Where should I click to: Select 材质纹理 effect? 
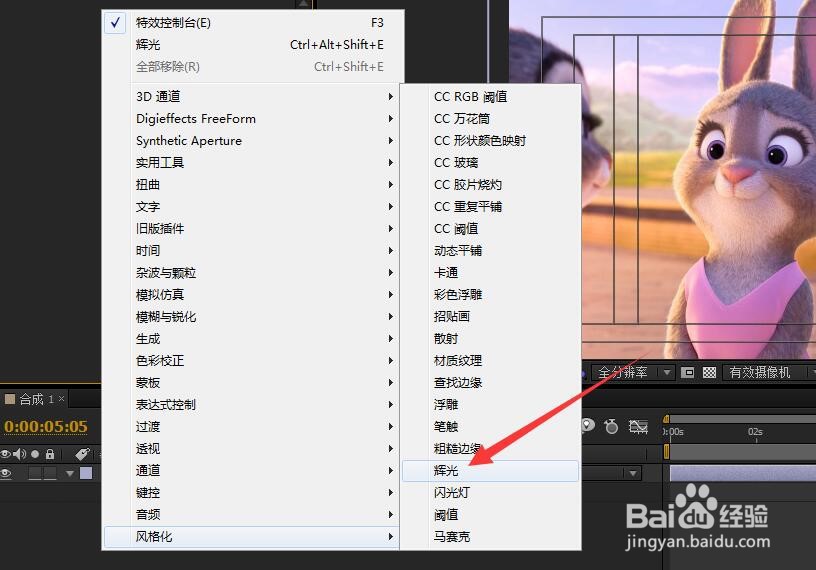490,361
